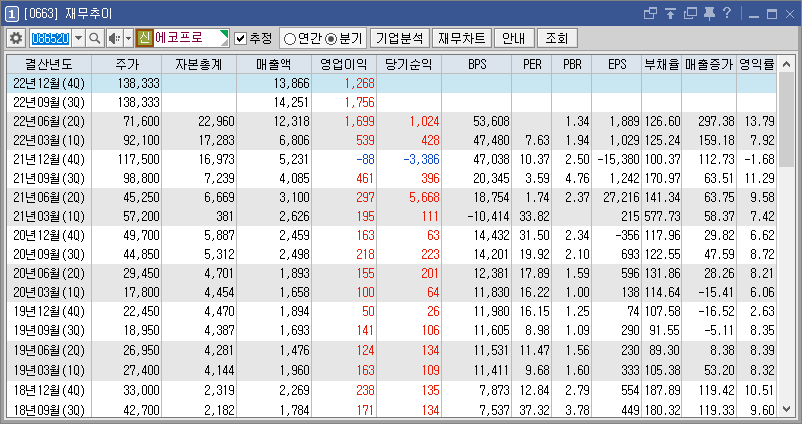Click the 매출증가 column header
Screen dimensions: 802x424
[x=709, y=64]
